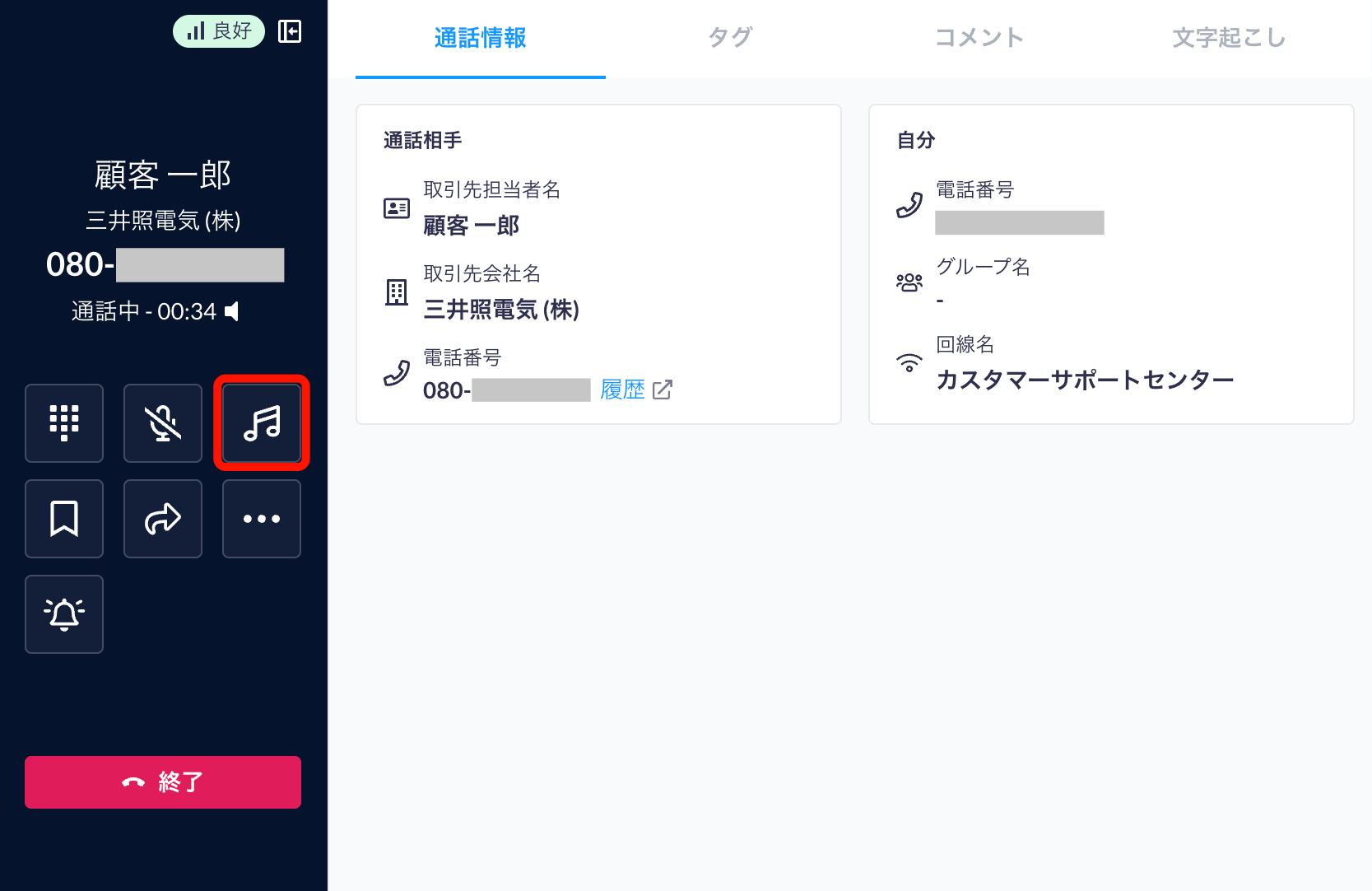Select the name 顧客 一郎 in sidebar
Viewport: 1372px width, 891px height.
(163, 175)
